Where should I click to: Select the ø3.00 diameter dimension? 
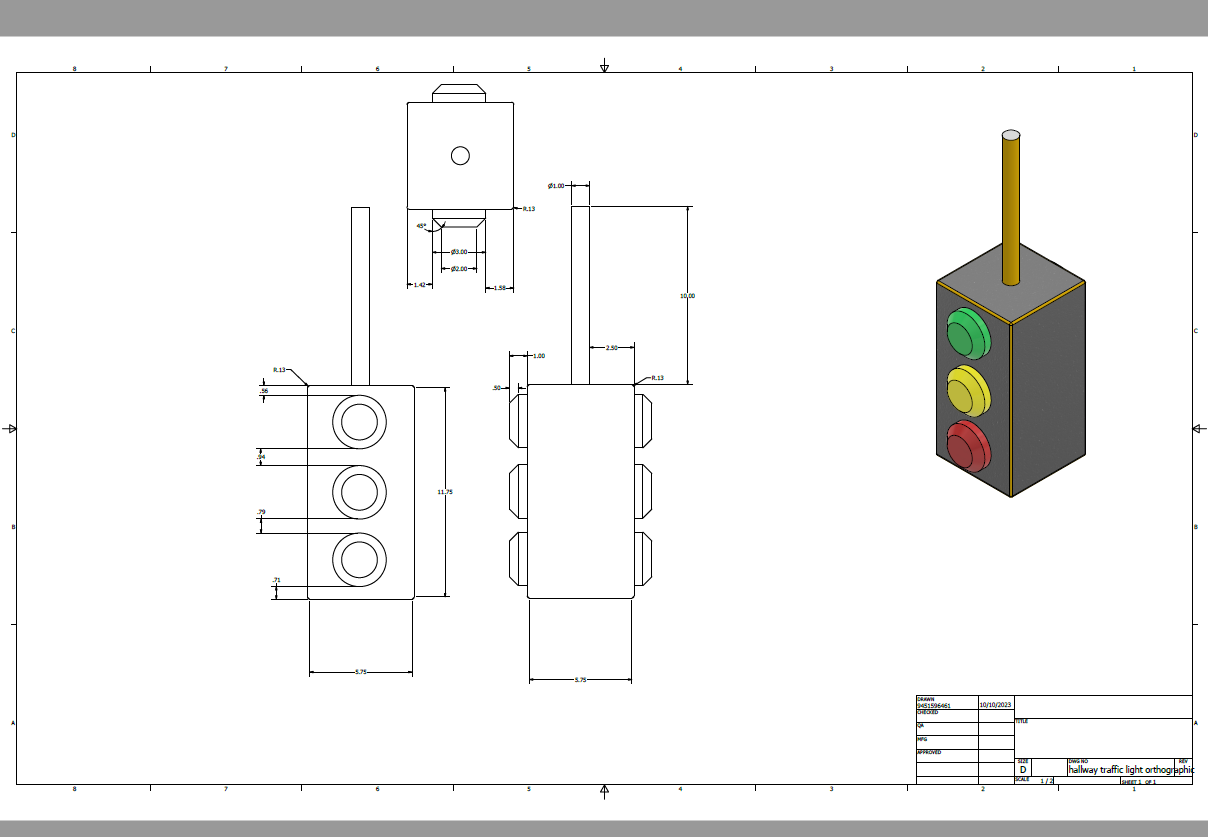(459, 252)
